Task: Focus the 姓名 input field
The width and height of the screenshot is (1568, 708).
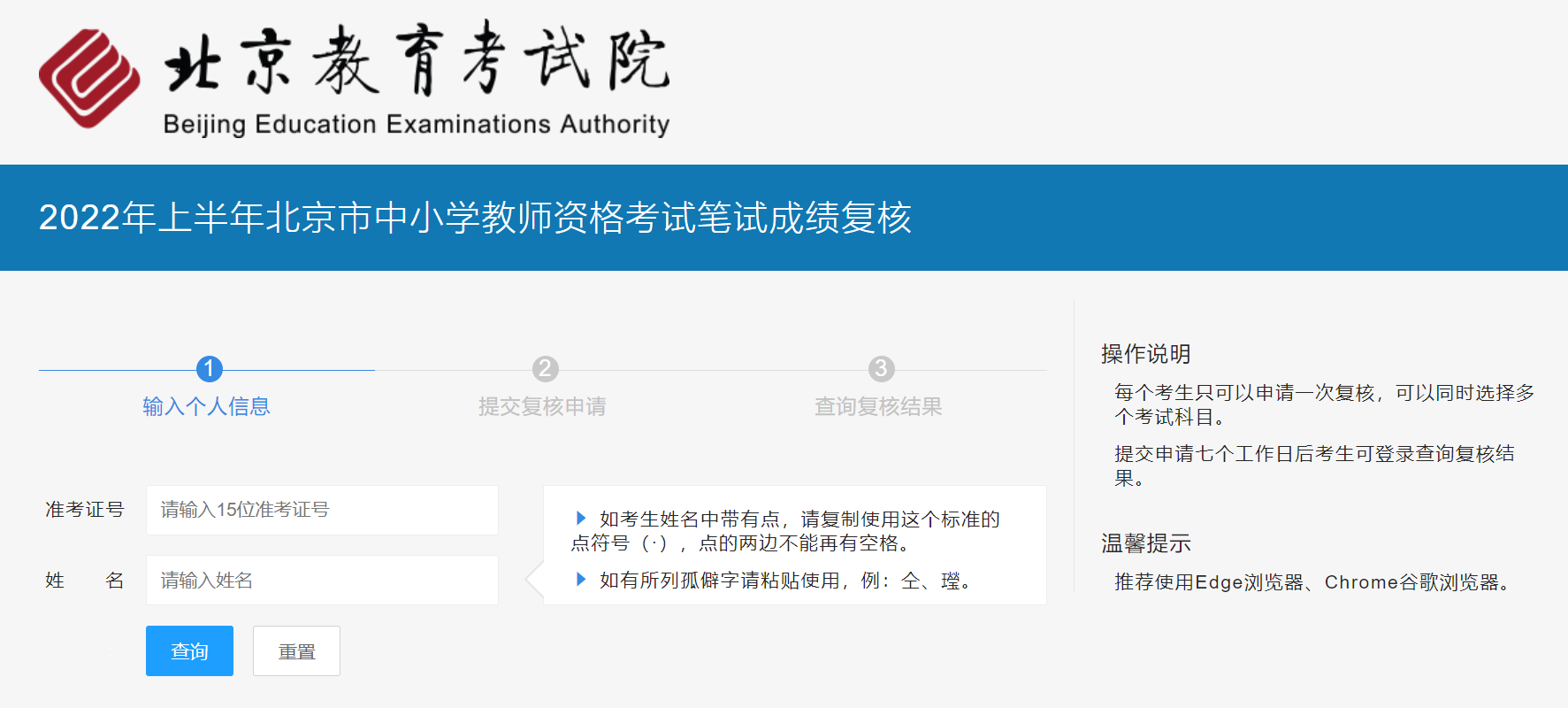Action: 322,581
